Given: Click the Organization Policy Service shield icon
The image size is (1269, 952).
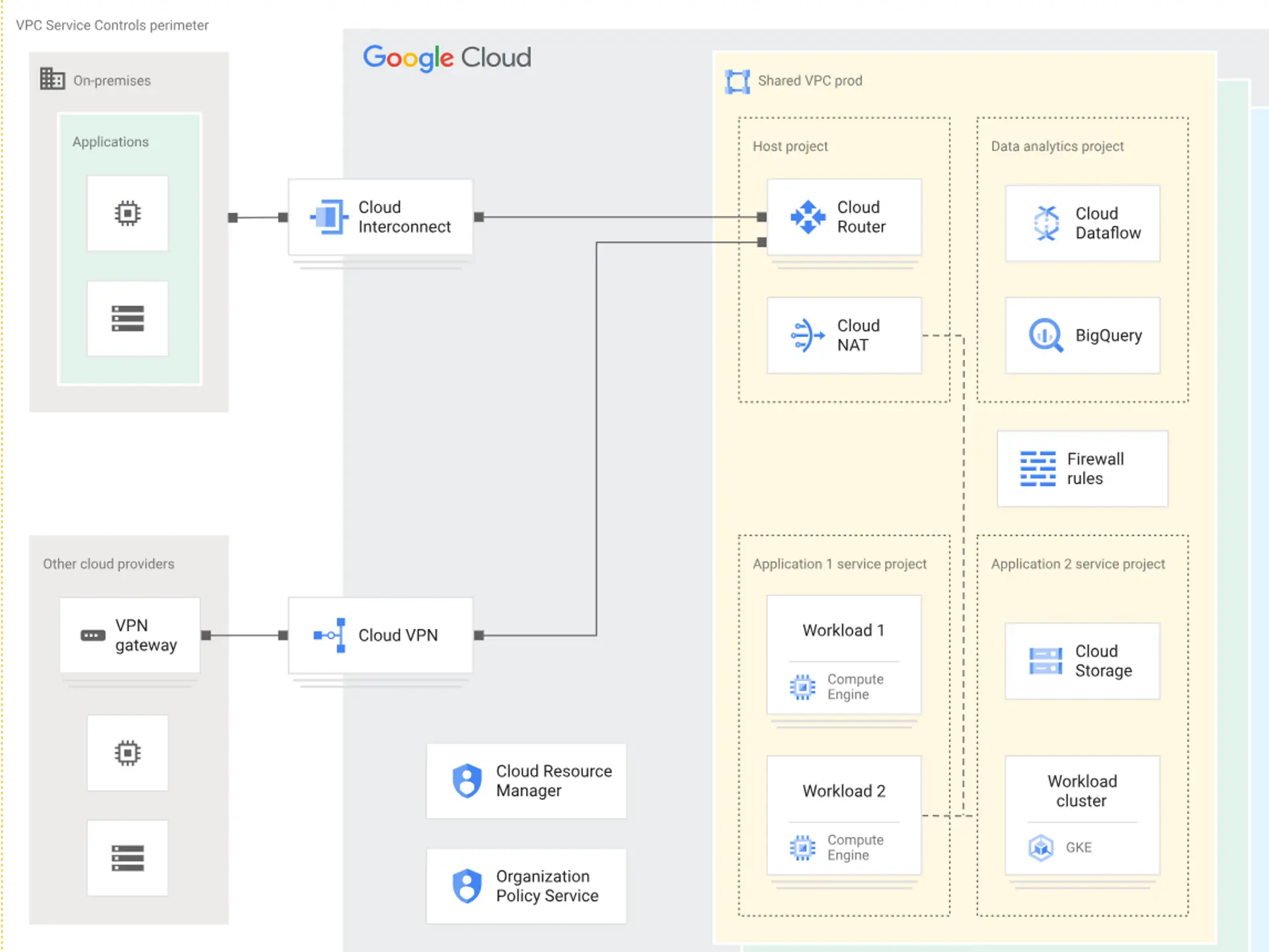Looking at the screenshot, I should (467, 885).
